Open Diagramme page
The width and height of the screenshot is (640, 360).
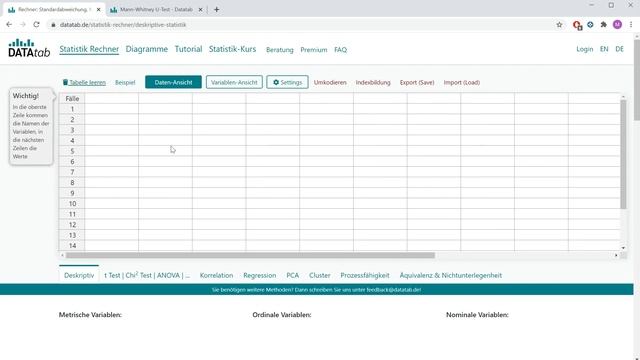click(x=147, y=49)
